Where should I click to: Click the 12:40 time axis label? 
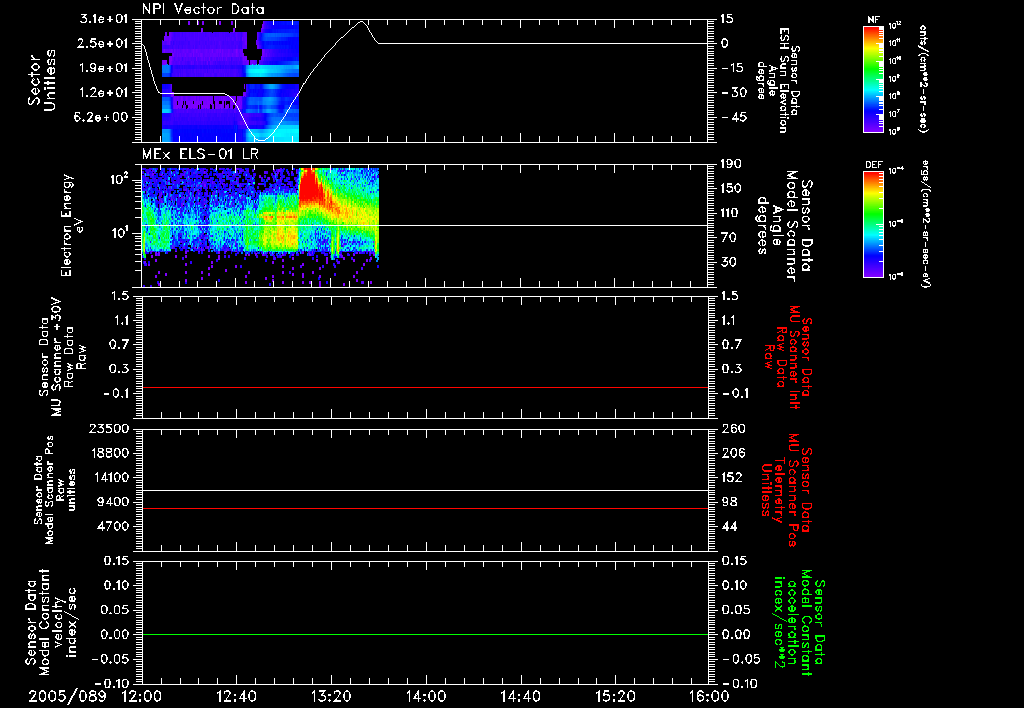[236, 696]
